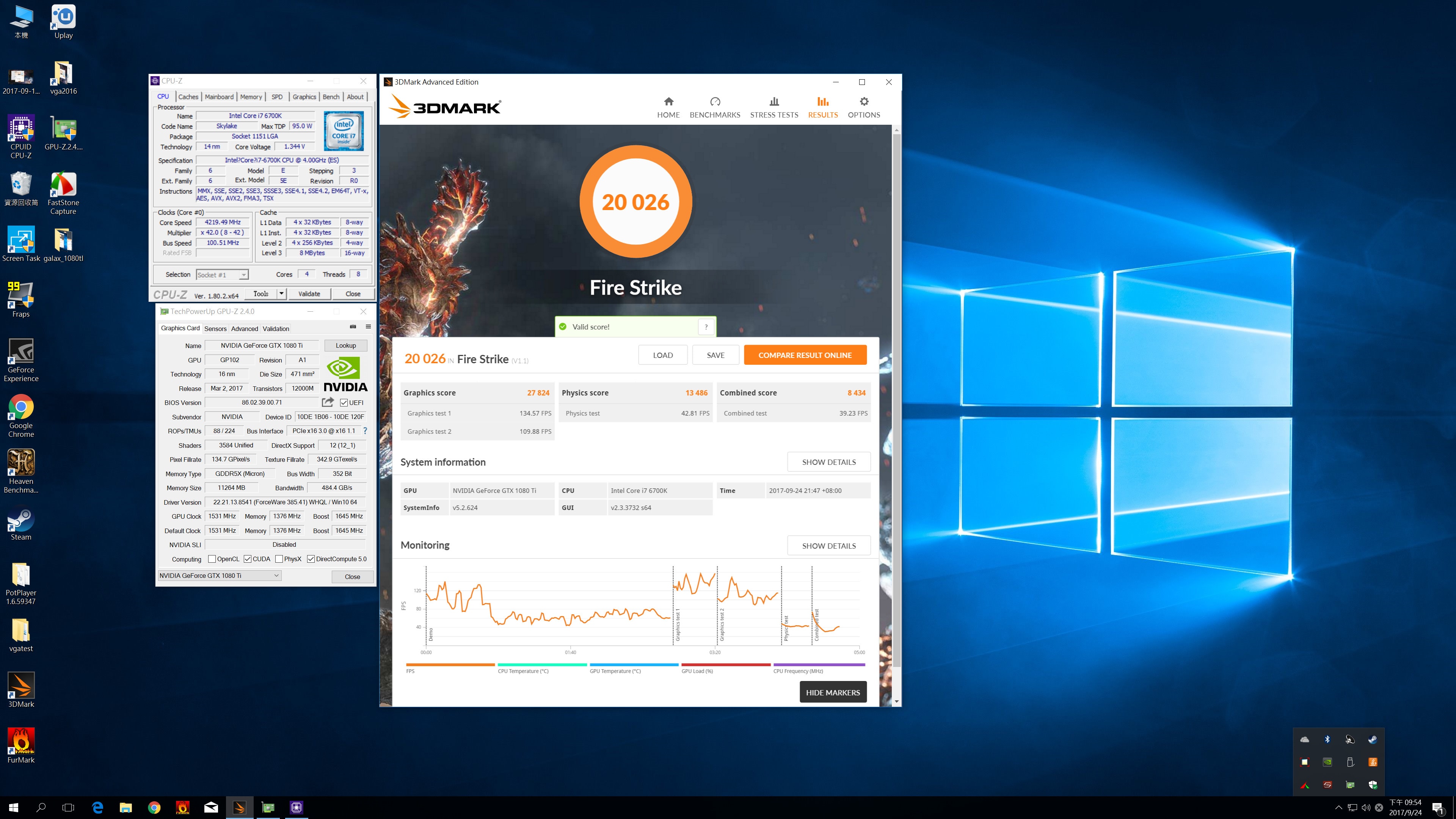
Task: Click the Steam icon in system tray
Action: pyautogui.click(x=1372, y=739)
